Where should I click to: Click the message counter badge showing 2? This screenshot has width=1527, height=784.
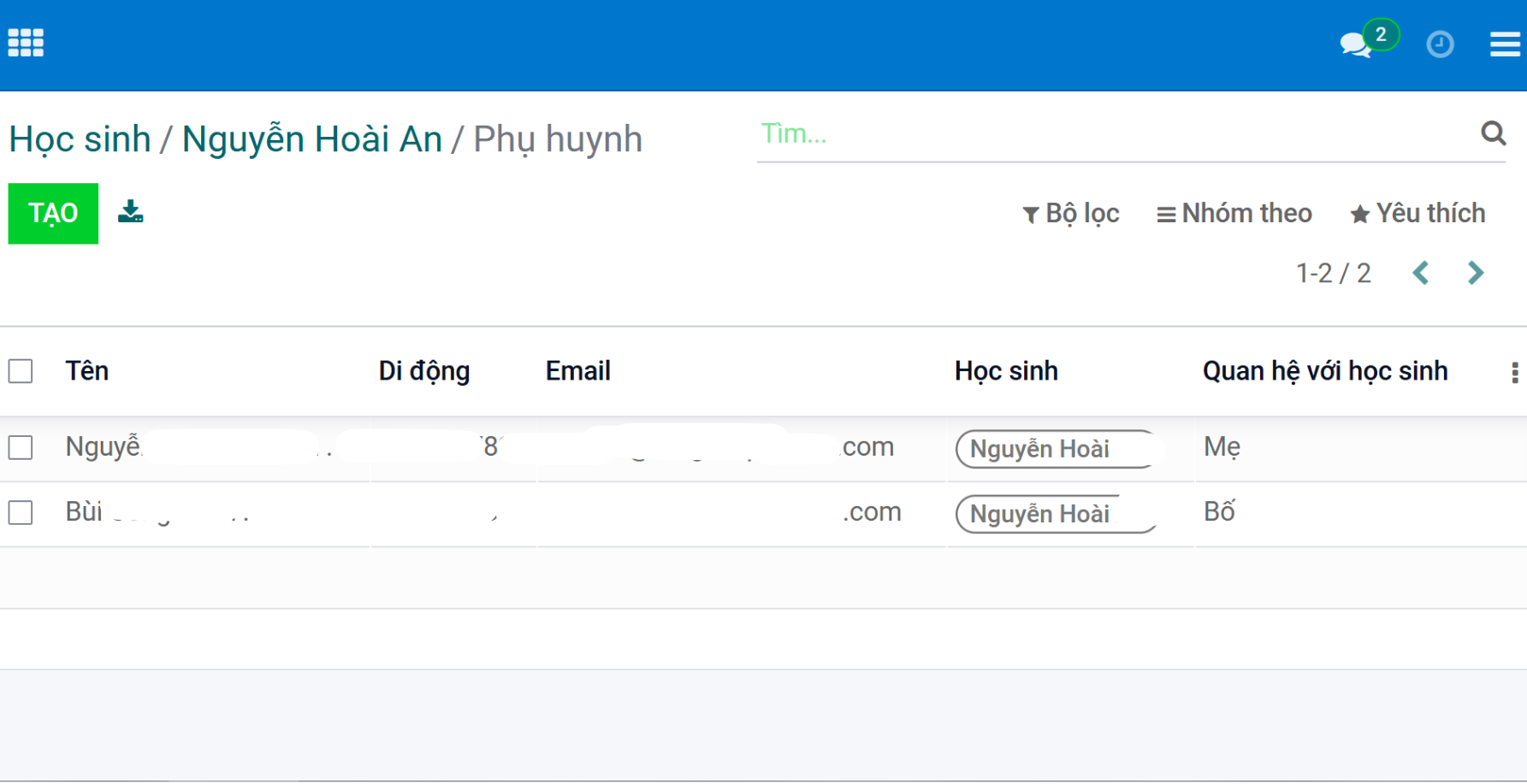[x=1381, y=33]
